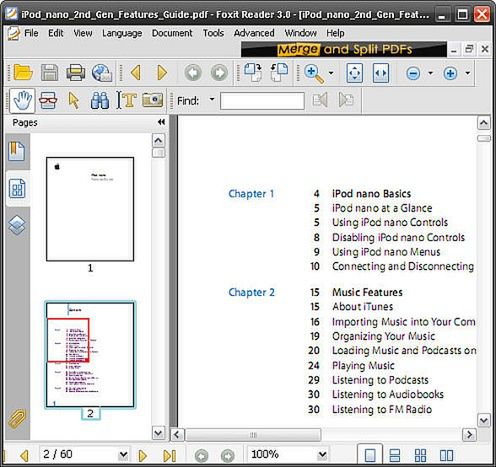Open dropdown next to zoom in plus

click(468, 73)
